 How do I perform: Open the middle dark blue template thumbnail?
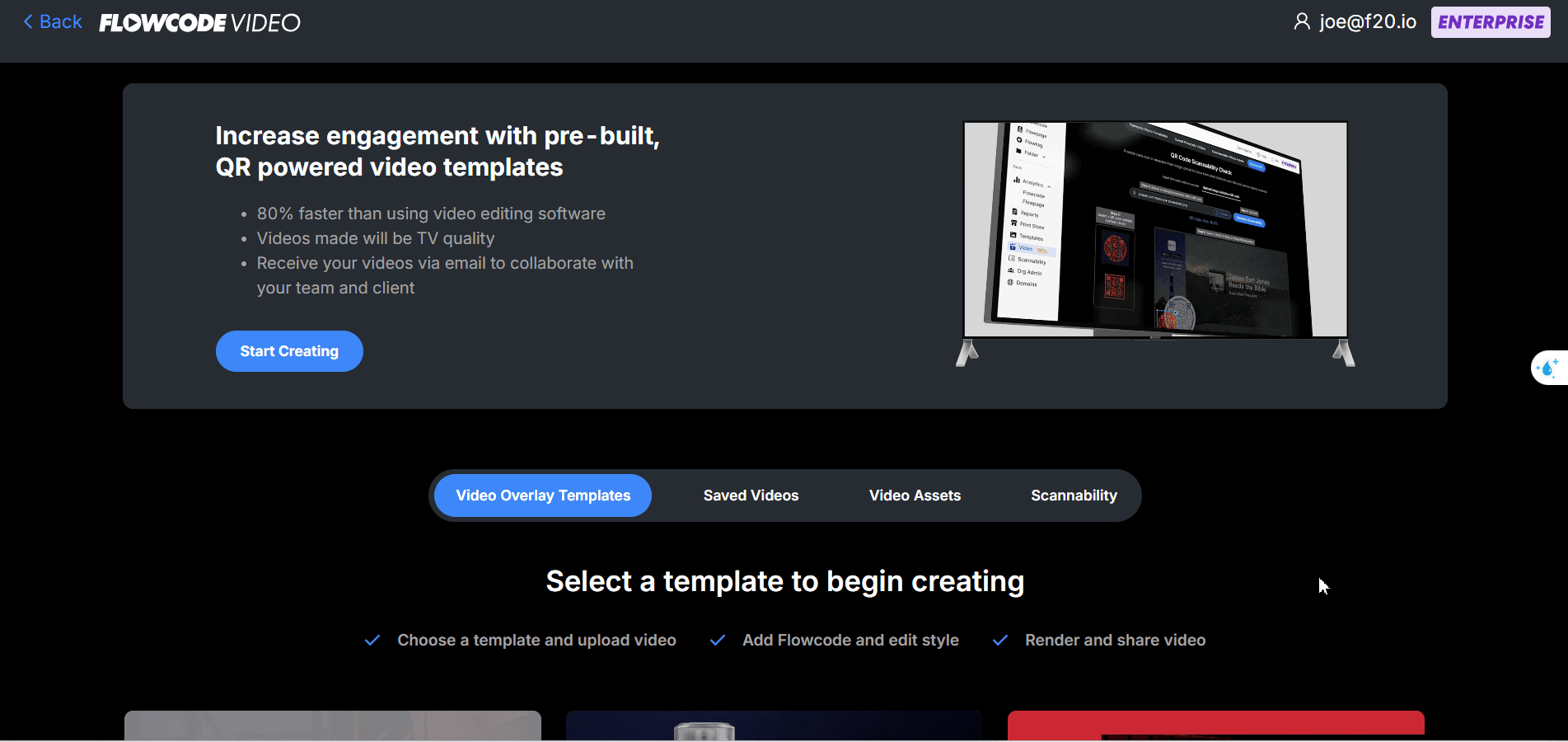pyautogui.click(x=775, y=726)
